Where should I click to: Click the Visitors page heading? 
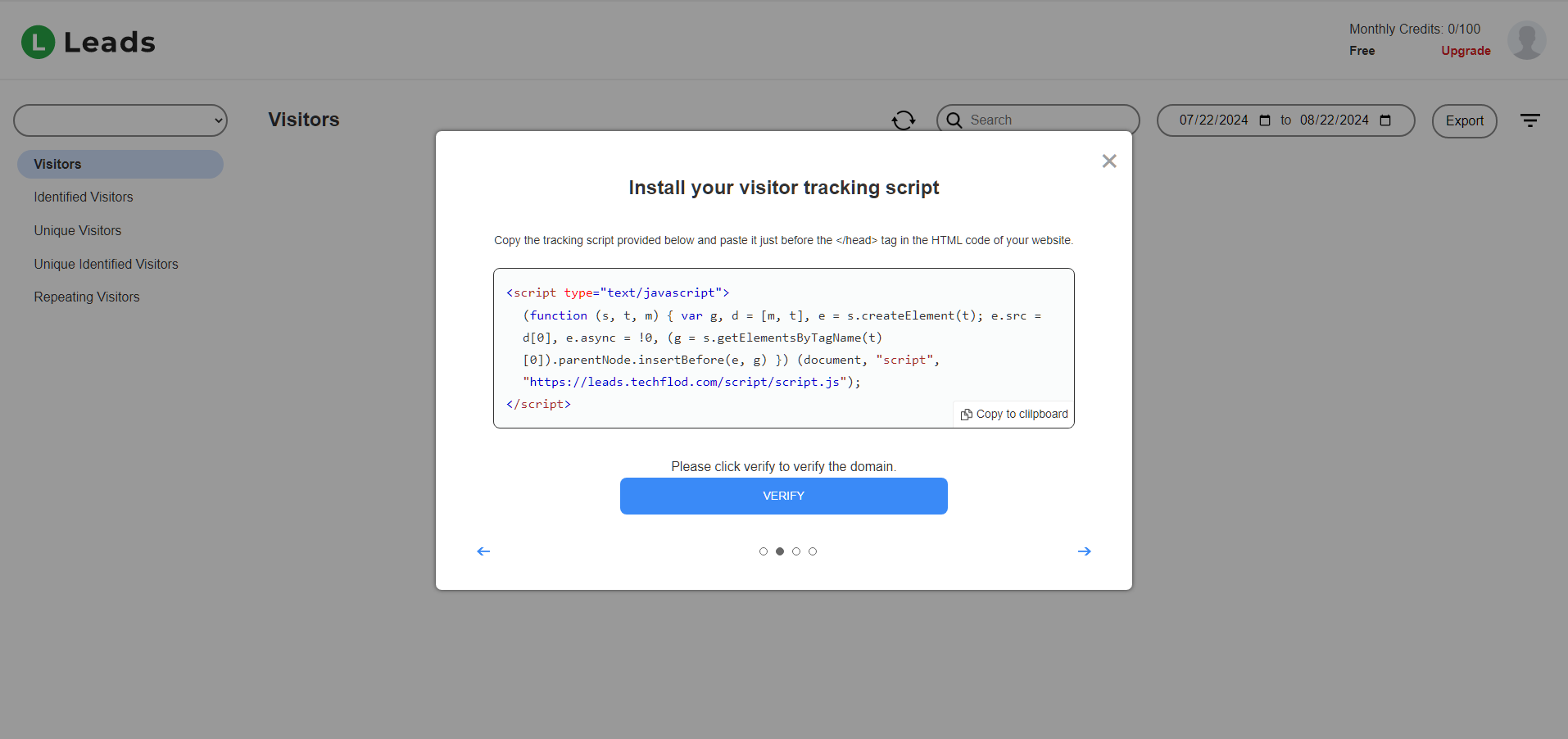(x=304, y=120)
